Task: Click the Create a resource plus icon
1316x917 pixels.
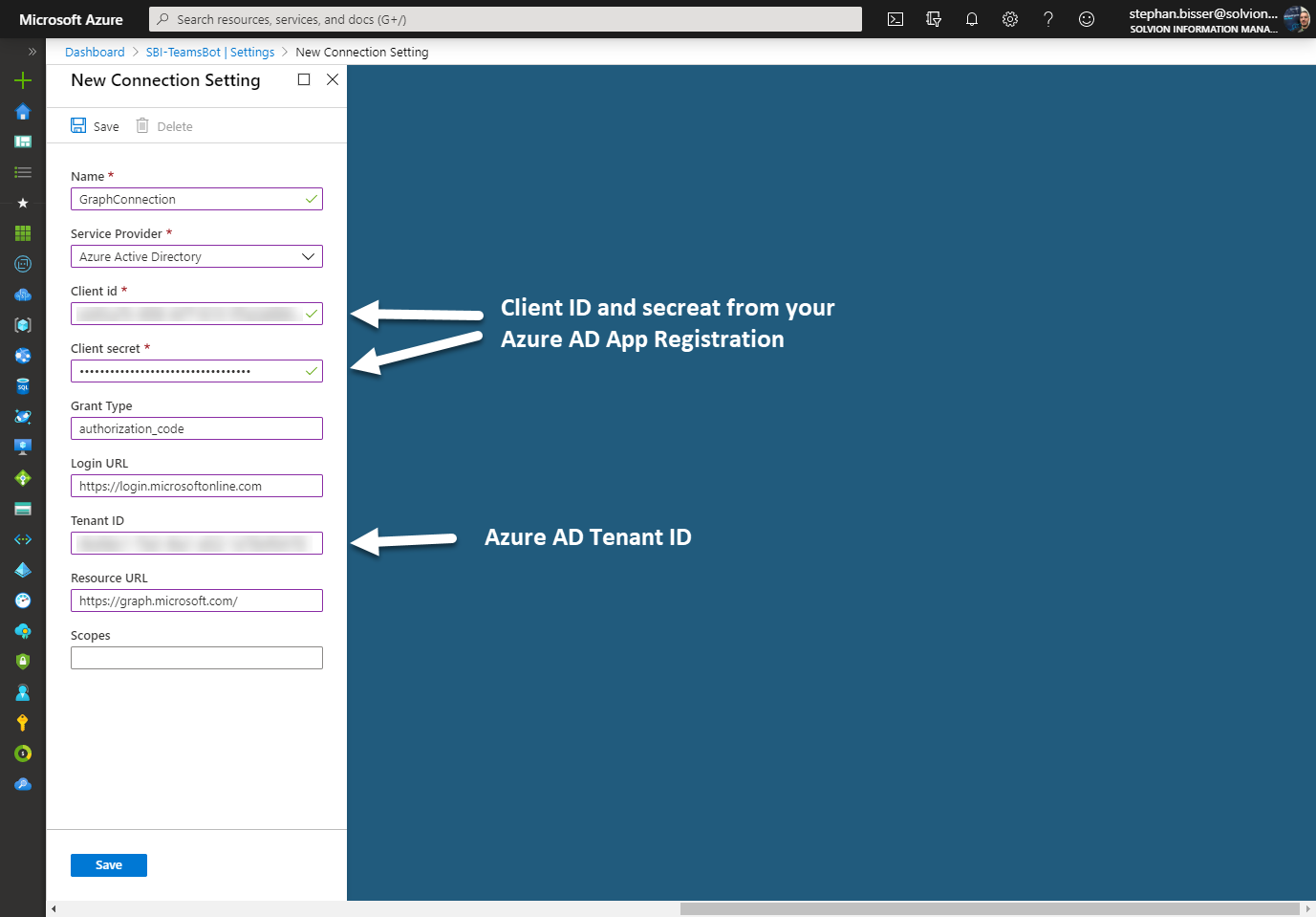Action: (23, 80)
